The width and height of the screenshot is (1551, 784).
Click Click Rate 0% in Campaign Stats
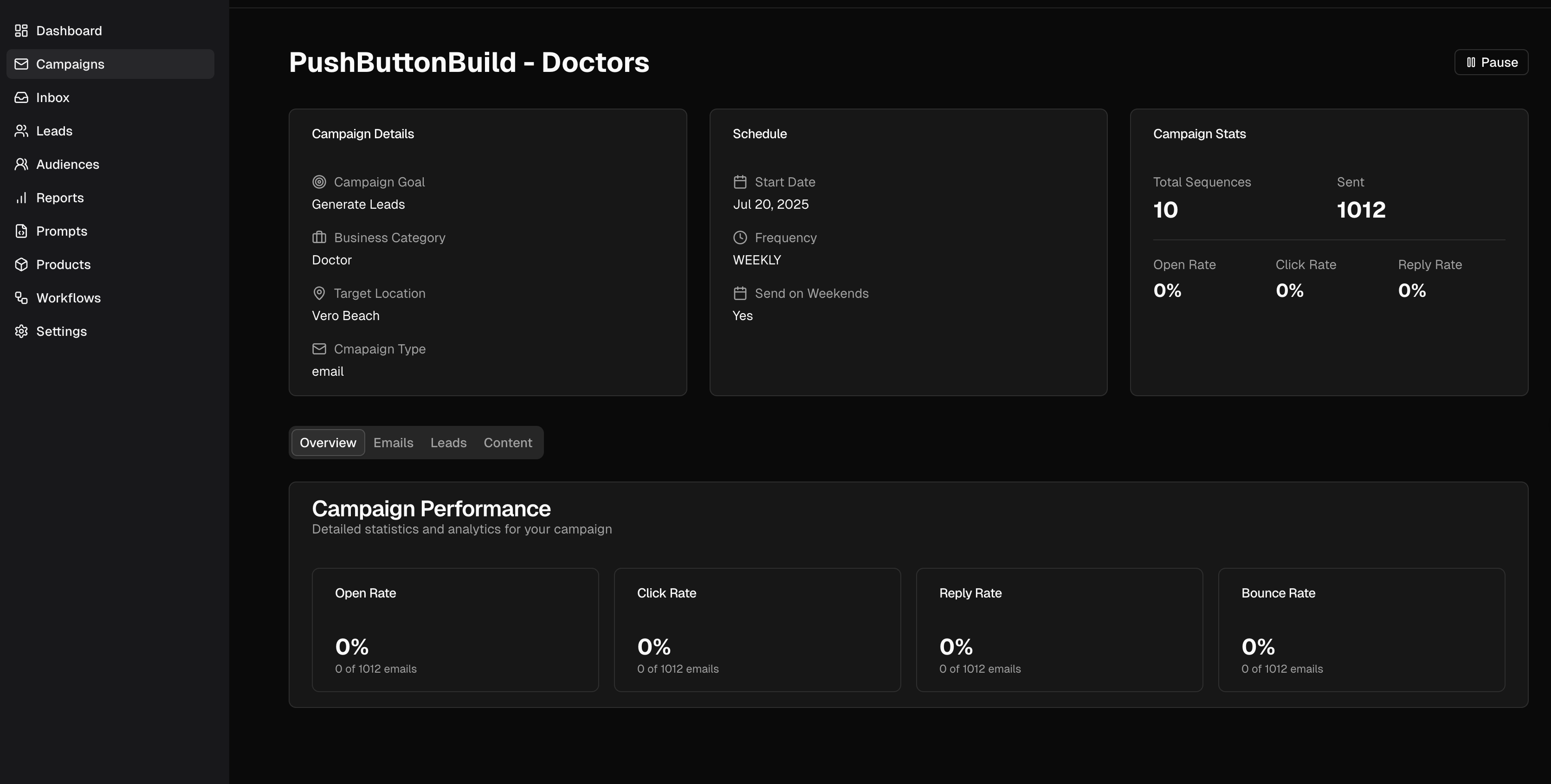pos(1290,290)
